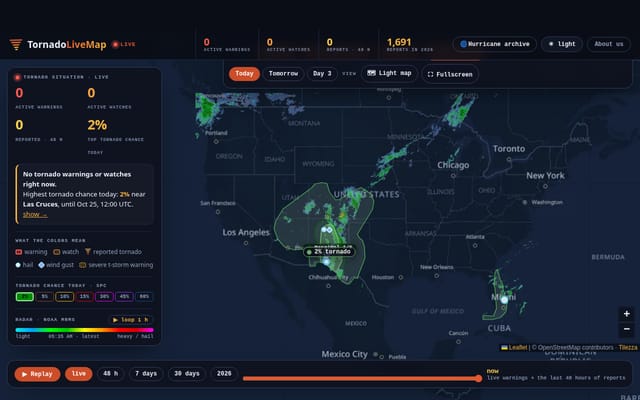Open the Hurricane archive page
This screenshot has width=640, height=400.
pyautogui.click(x=495, y=44)
